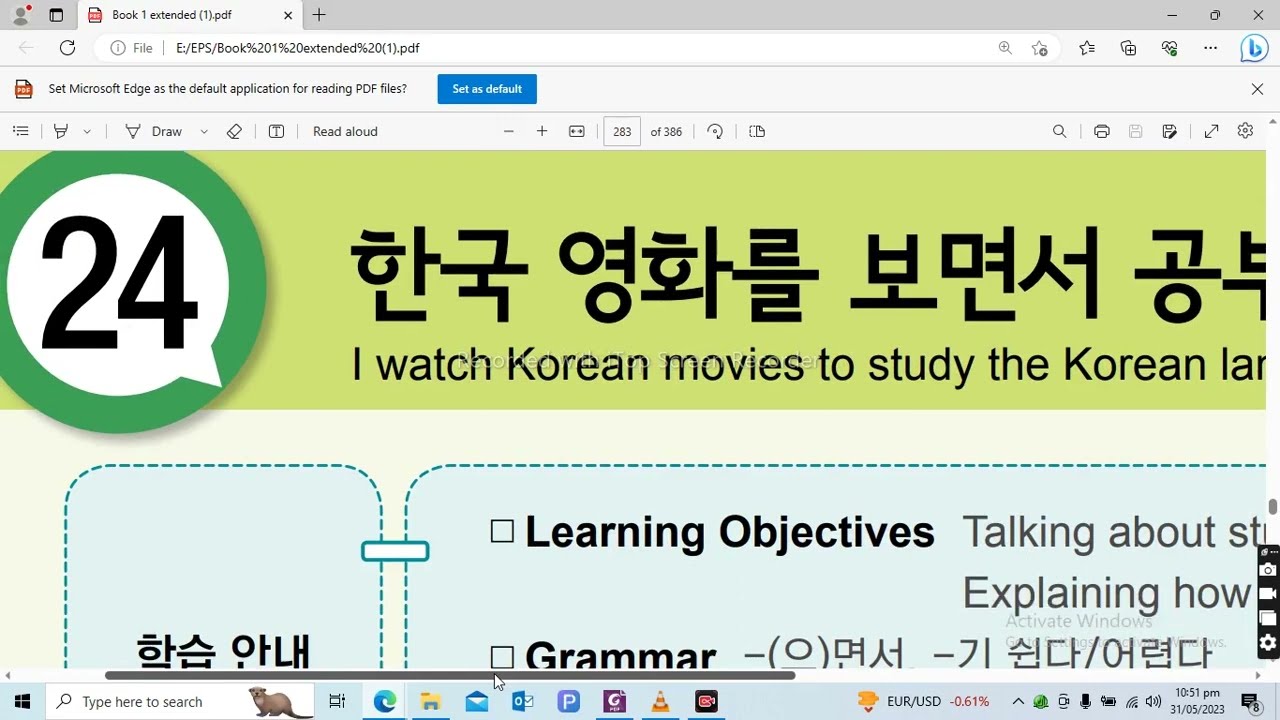Switch the Page view layout
The height and width of the screenshot is (720, 1280).
pos(757,131)
